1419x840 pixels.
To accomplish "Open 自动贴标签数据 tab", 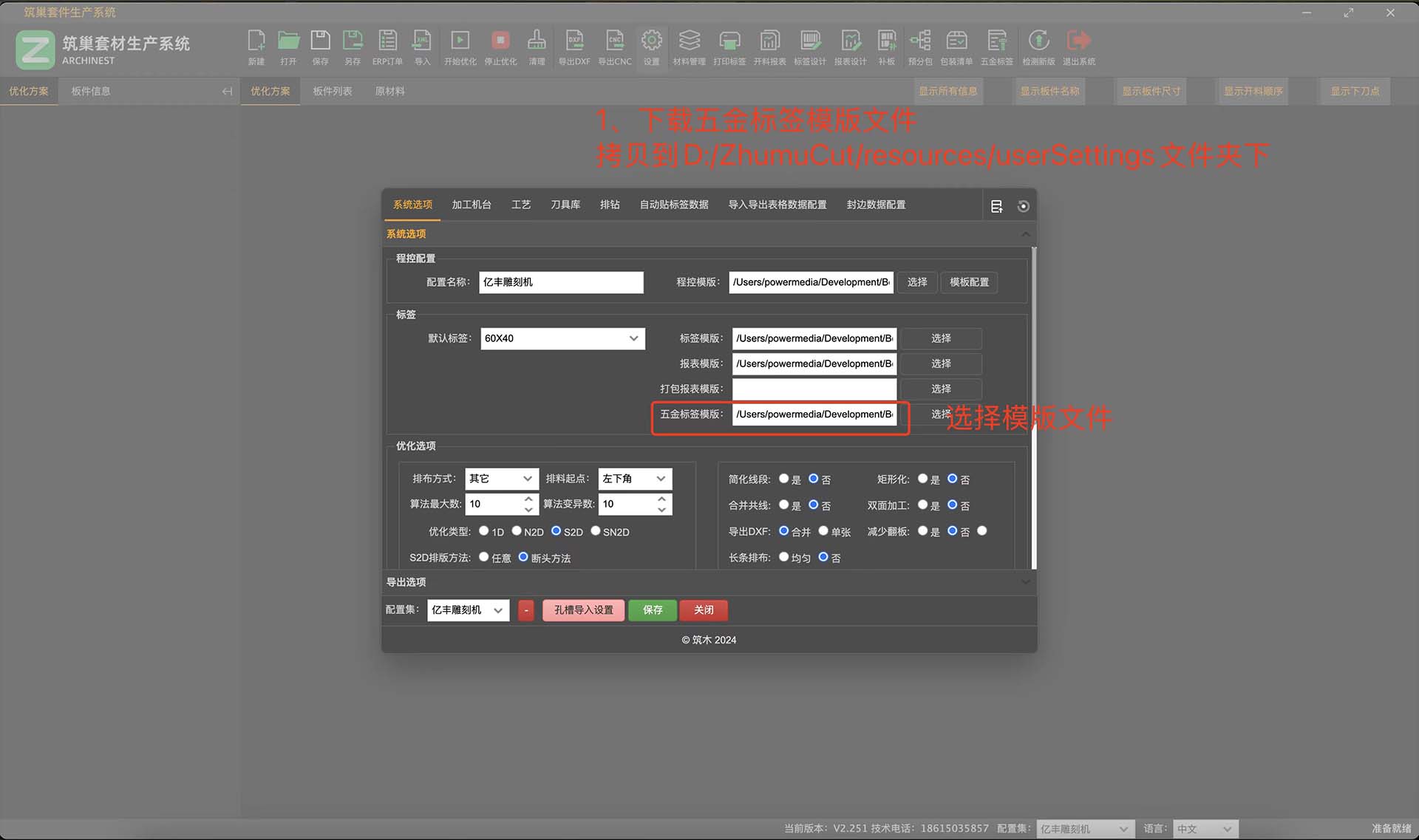I will pos(674,205).
